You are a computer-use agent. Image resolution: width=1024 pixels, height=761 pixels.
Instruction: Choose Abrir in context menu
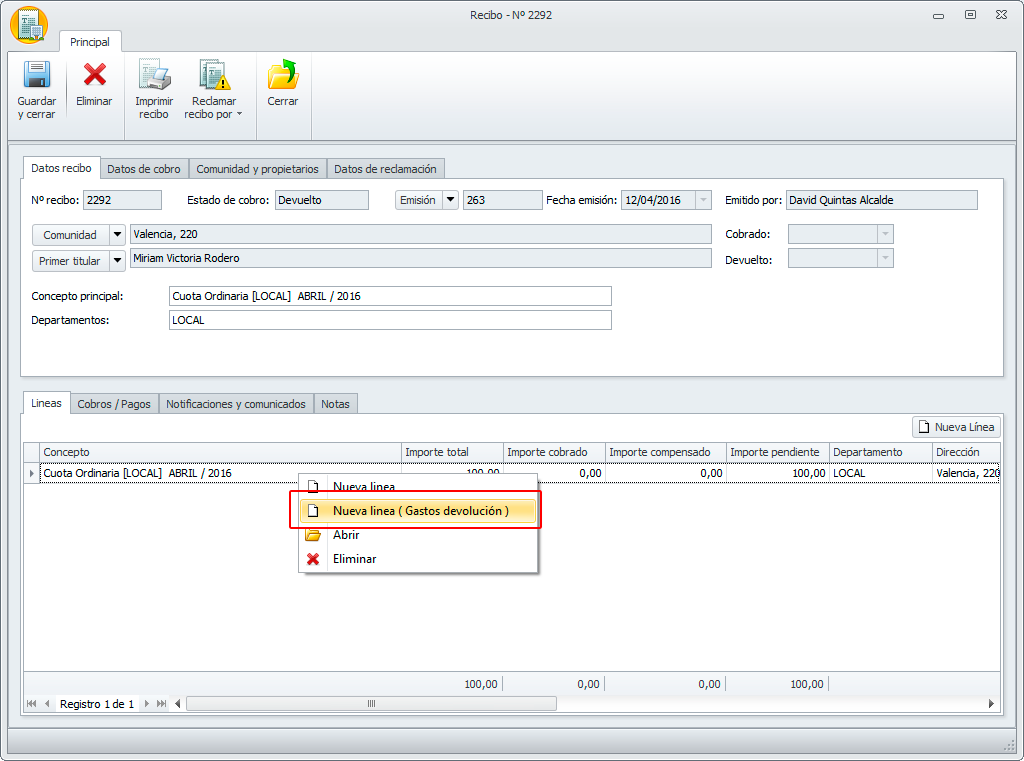click(x=418, y=535)
